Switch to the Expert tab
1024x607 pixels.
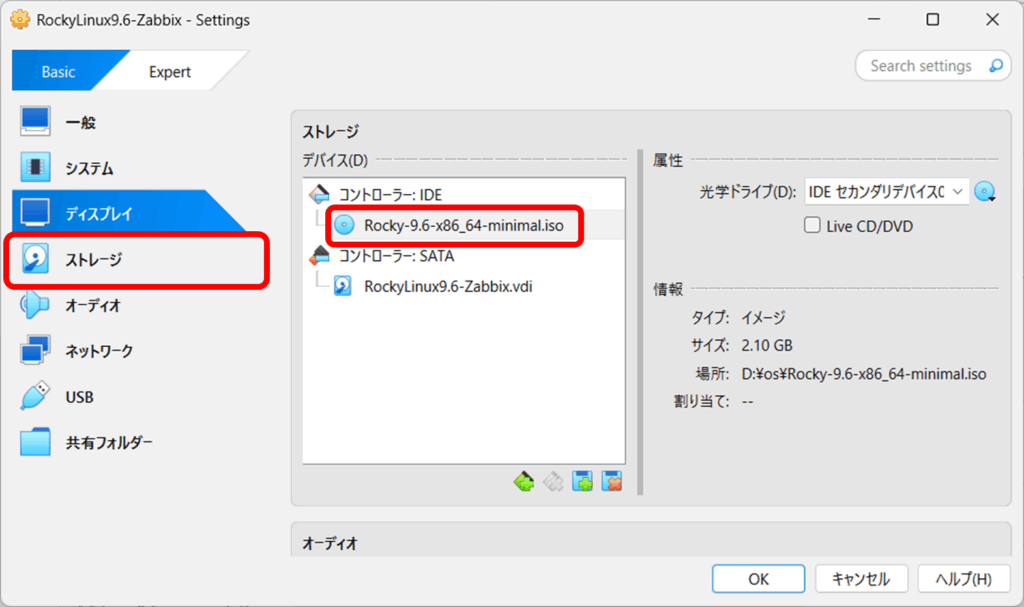coord(170,71)
